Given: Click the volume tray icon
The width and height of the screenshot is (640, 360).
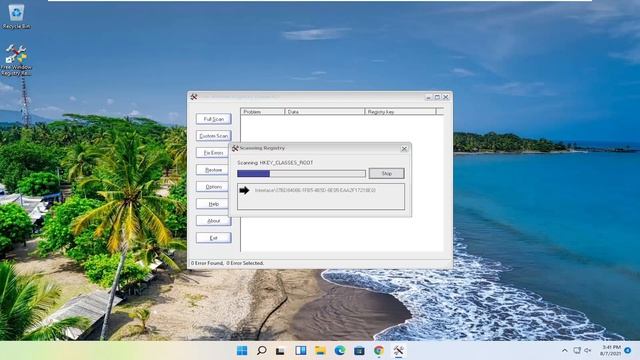Looking at the screenshot, I should pyautogui.click(x=588, y=351).
